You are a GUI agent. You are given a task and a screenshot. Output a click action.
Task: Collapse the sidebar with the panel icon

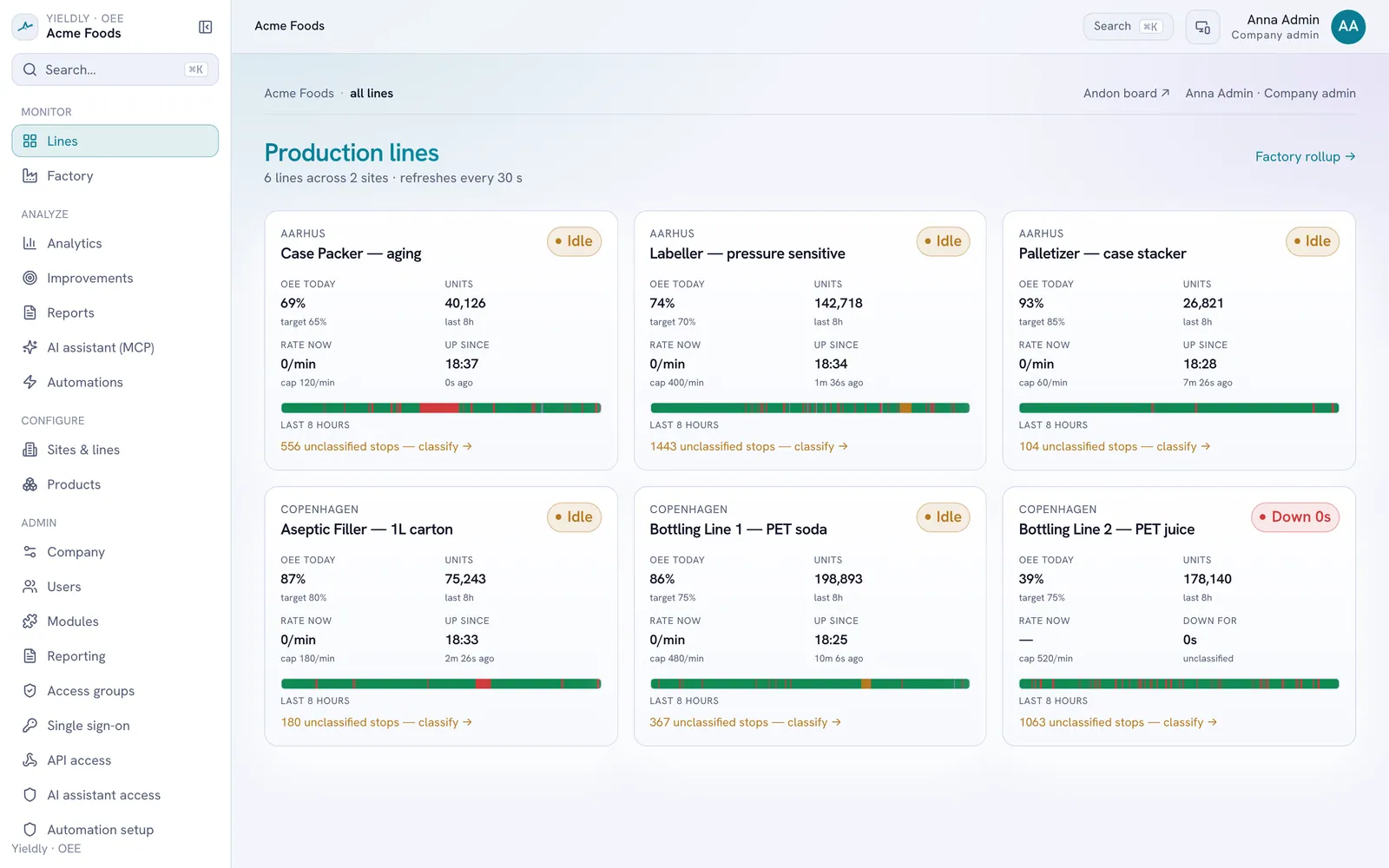tap(205, 27)
